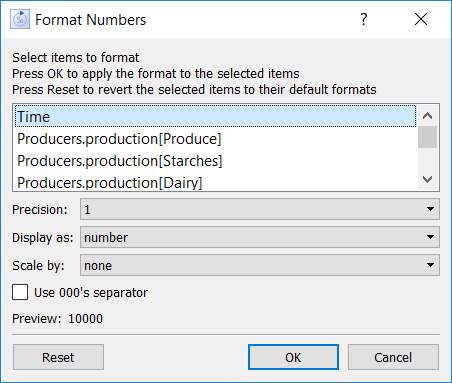
Task: Click the Precision combo box showing 1
Action: point(260,209)
